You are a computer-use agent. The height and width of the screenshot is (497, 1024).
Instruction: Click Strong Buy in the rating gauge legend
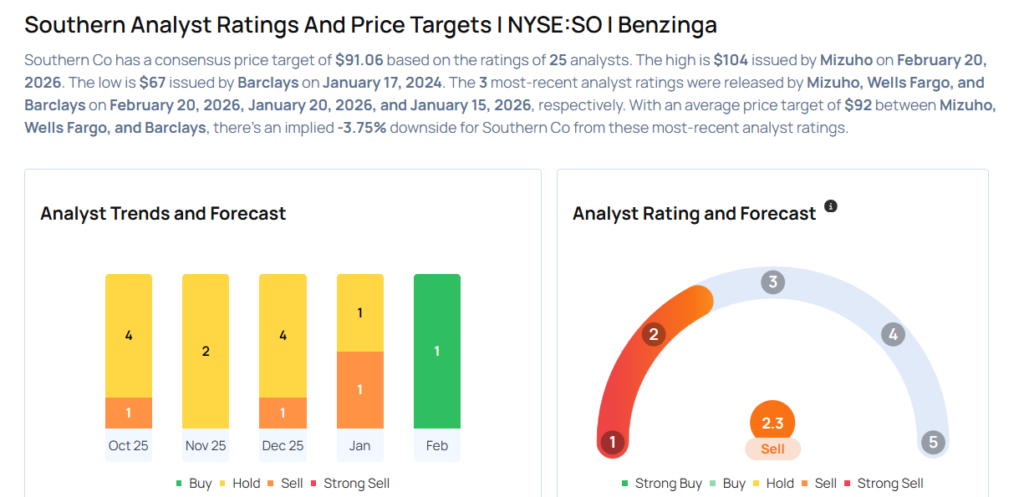click(x=661, y=483)
